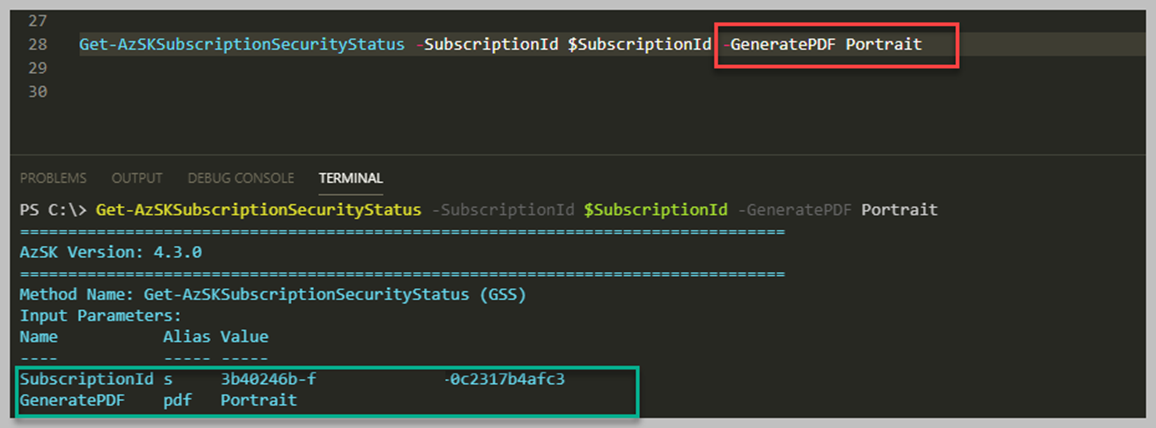Click line number 27 in gutter
The image size is (1156, 428).
(x=37, y=21)
